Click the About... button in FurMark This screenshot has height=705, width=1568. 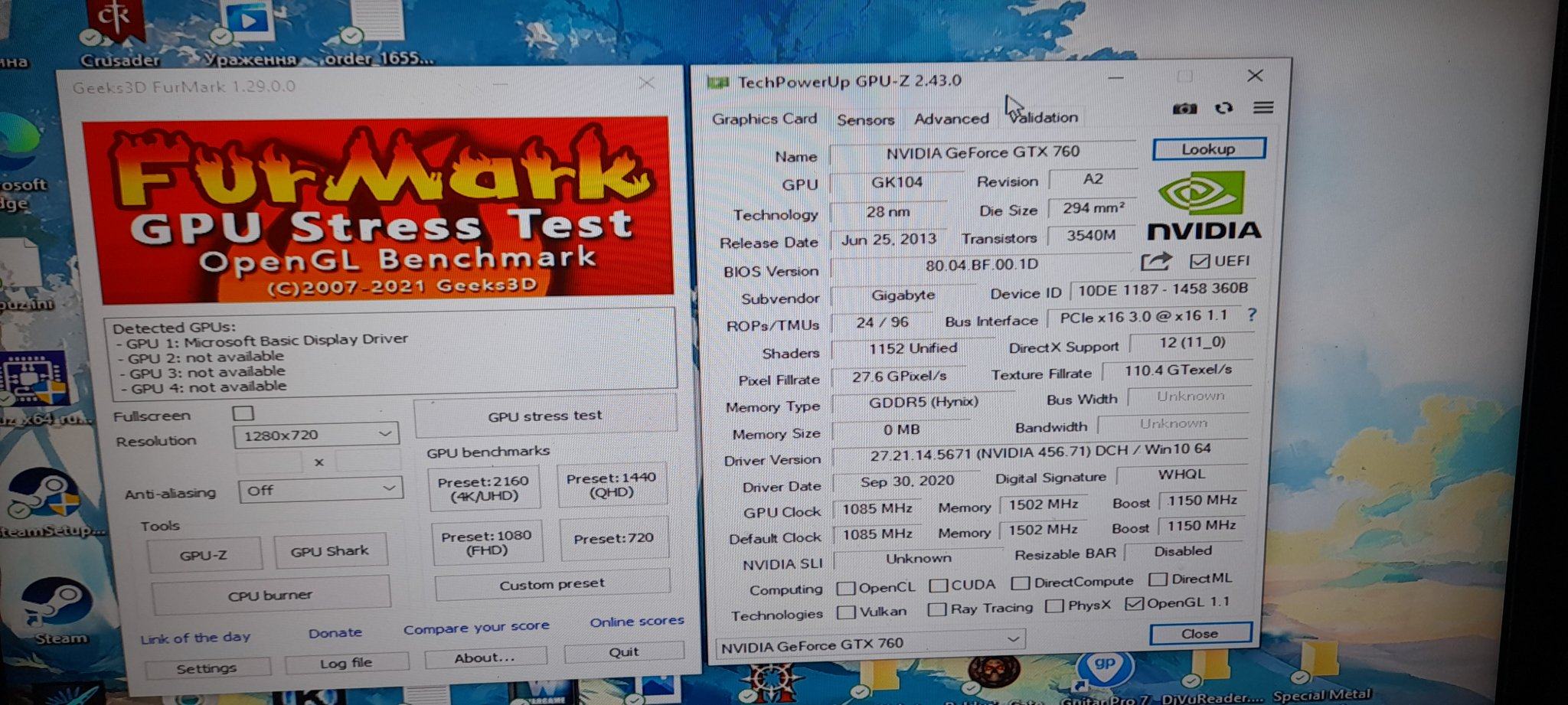pos(485,658)
